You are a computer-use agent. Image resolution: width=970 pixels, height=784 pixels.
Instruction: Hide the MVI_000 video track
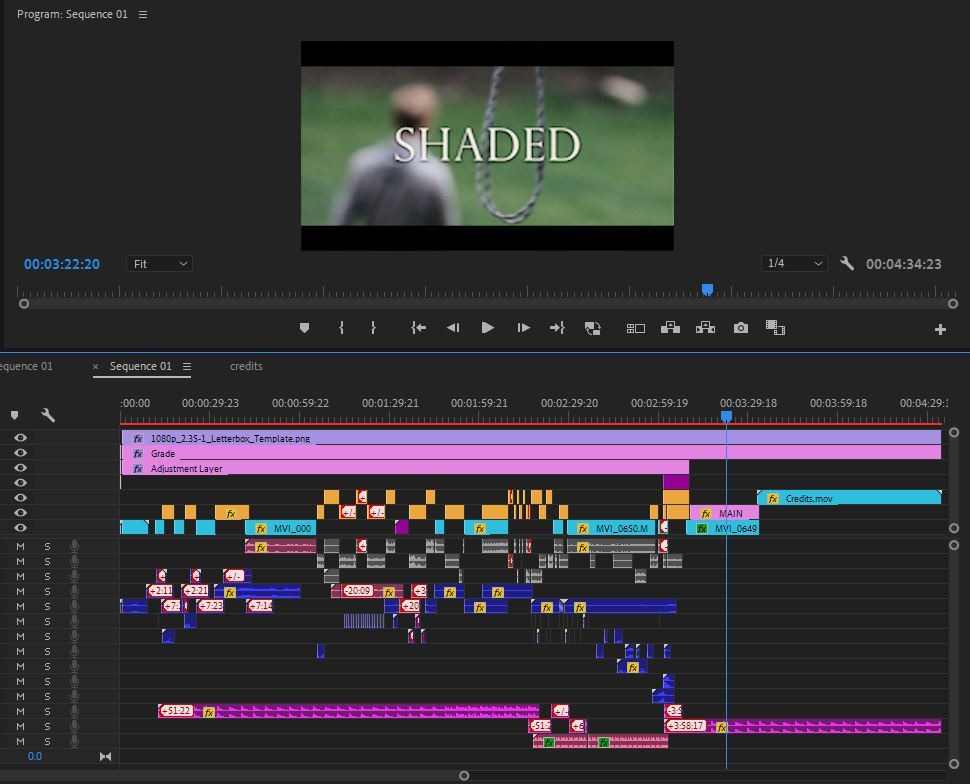20,528
